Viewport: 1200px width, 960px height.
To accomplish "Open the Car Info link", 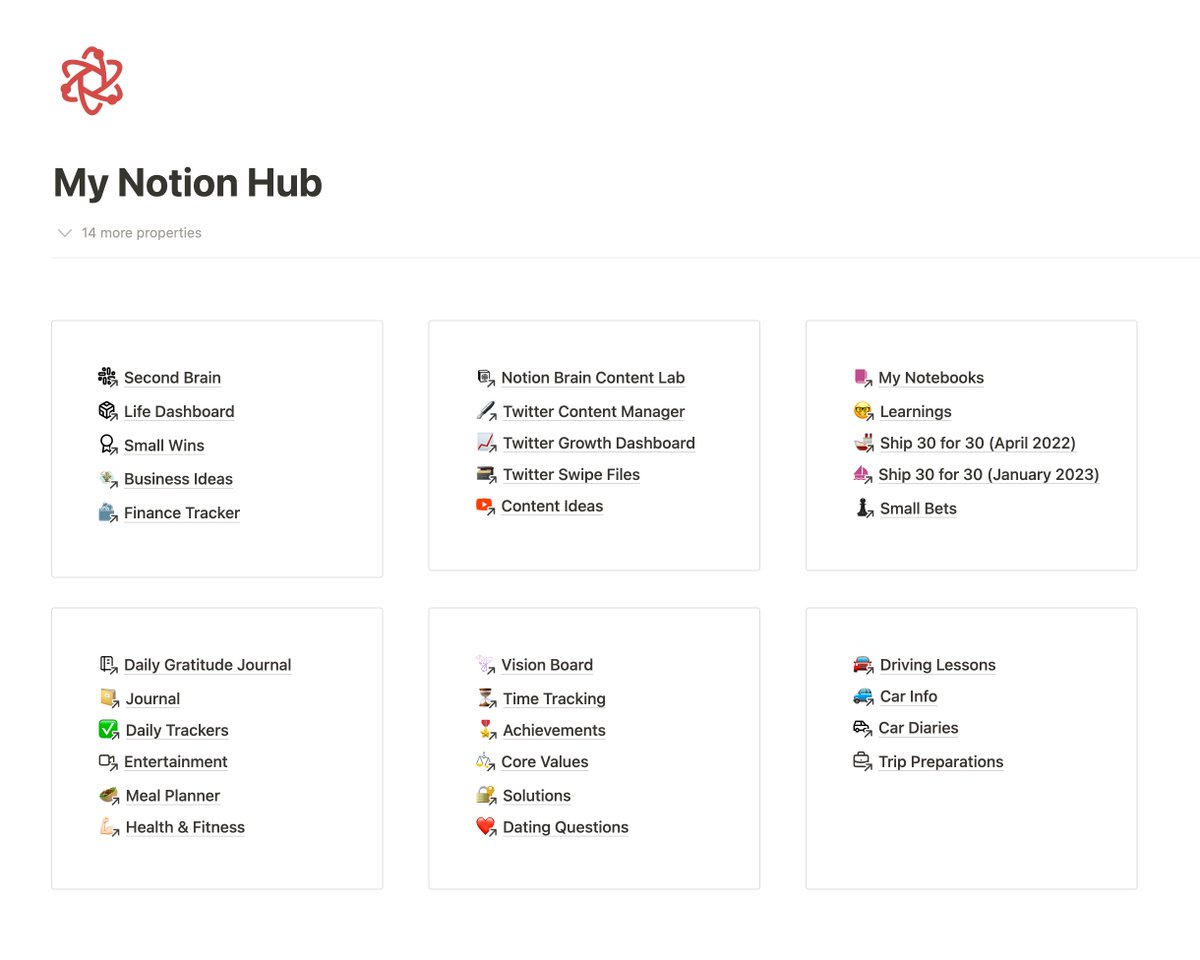I will tap(909, 696).
